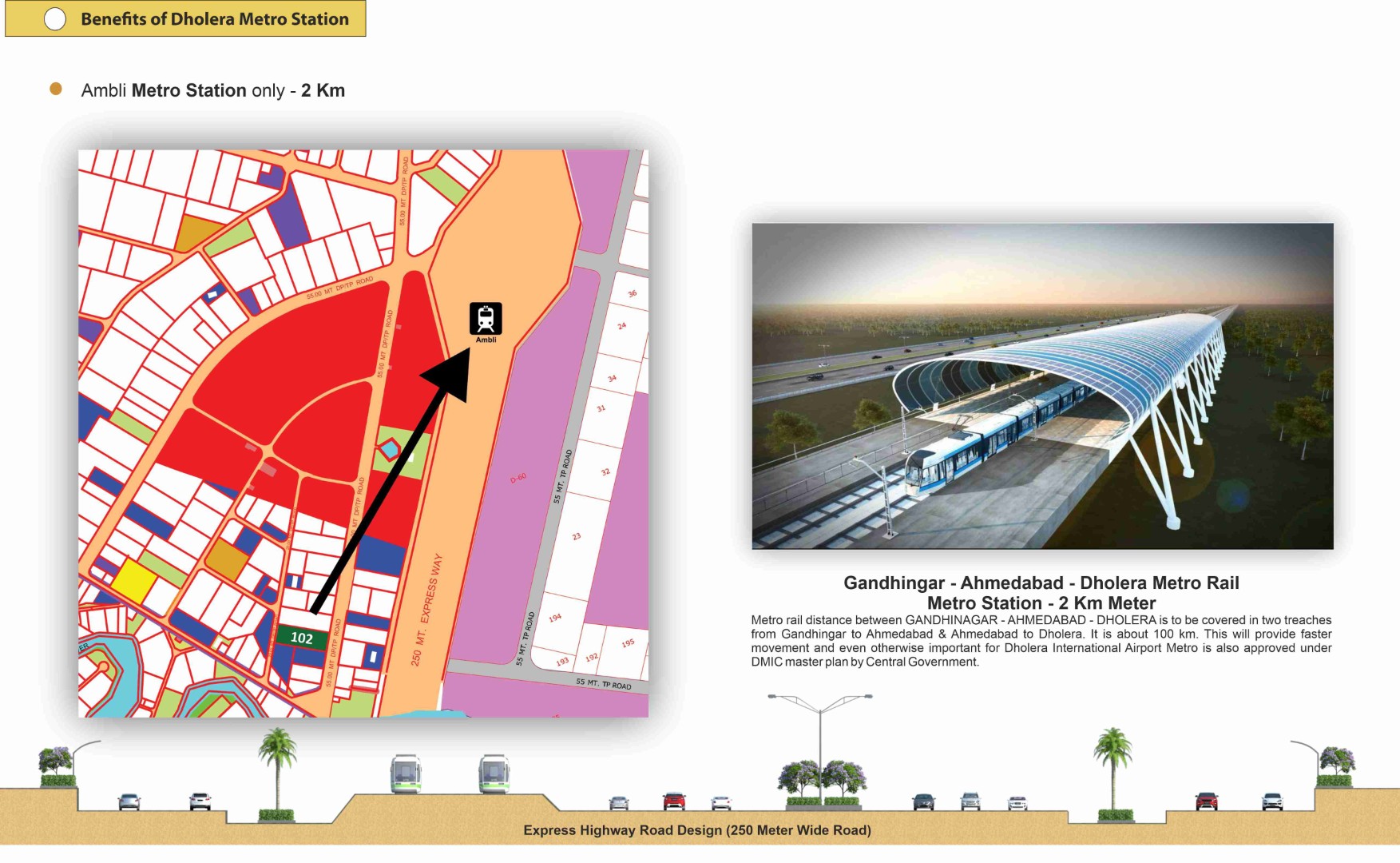Click the left green bus on highway
Screen dimensions: 1400x863
tap(406, 774)
